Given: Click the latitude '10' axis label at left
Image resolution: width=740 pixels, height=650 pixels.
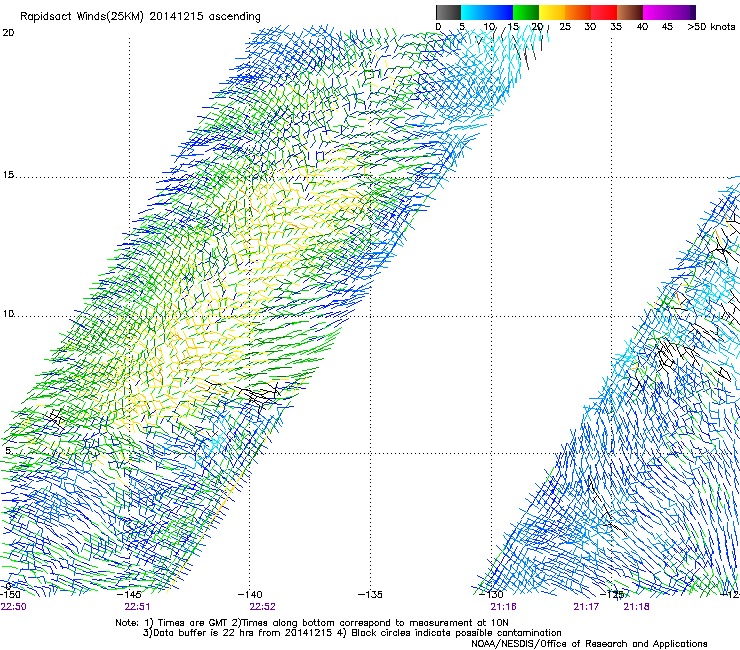Looking at the screenshot, I should point(8,314).
